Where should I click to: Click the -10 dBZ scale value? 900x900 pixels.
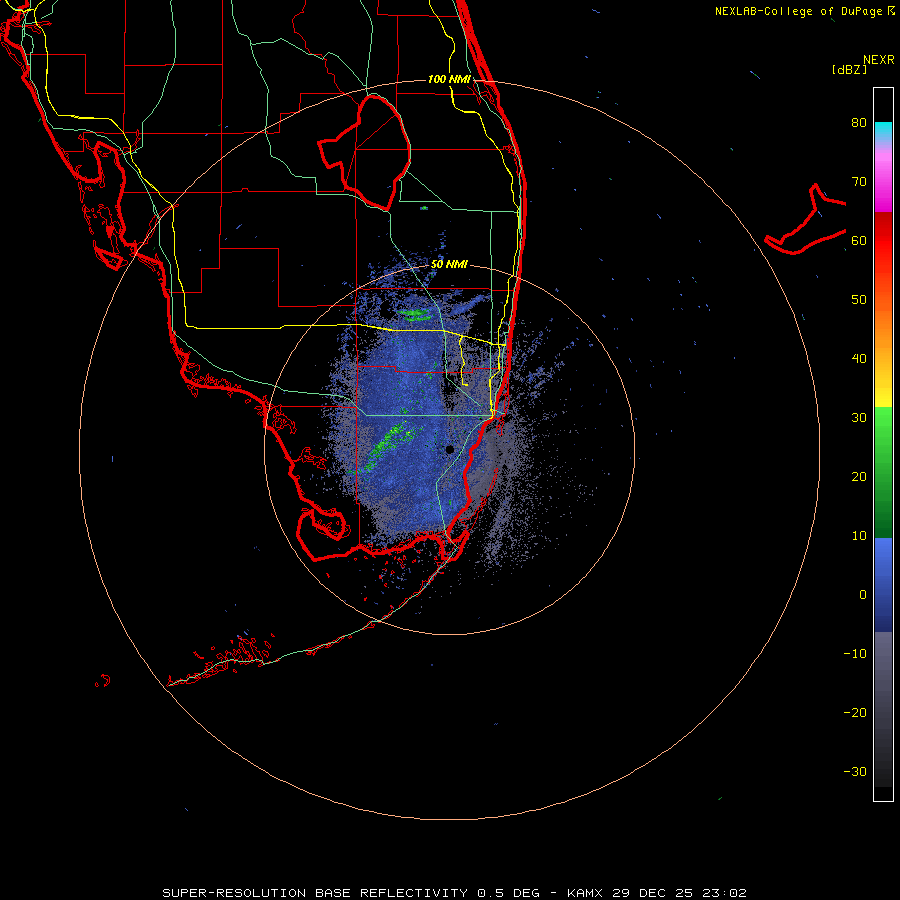click(855, 653)
